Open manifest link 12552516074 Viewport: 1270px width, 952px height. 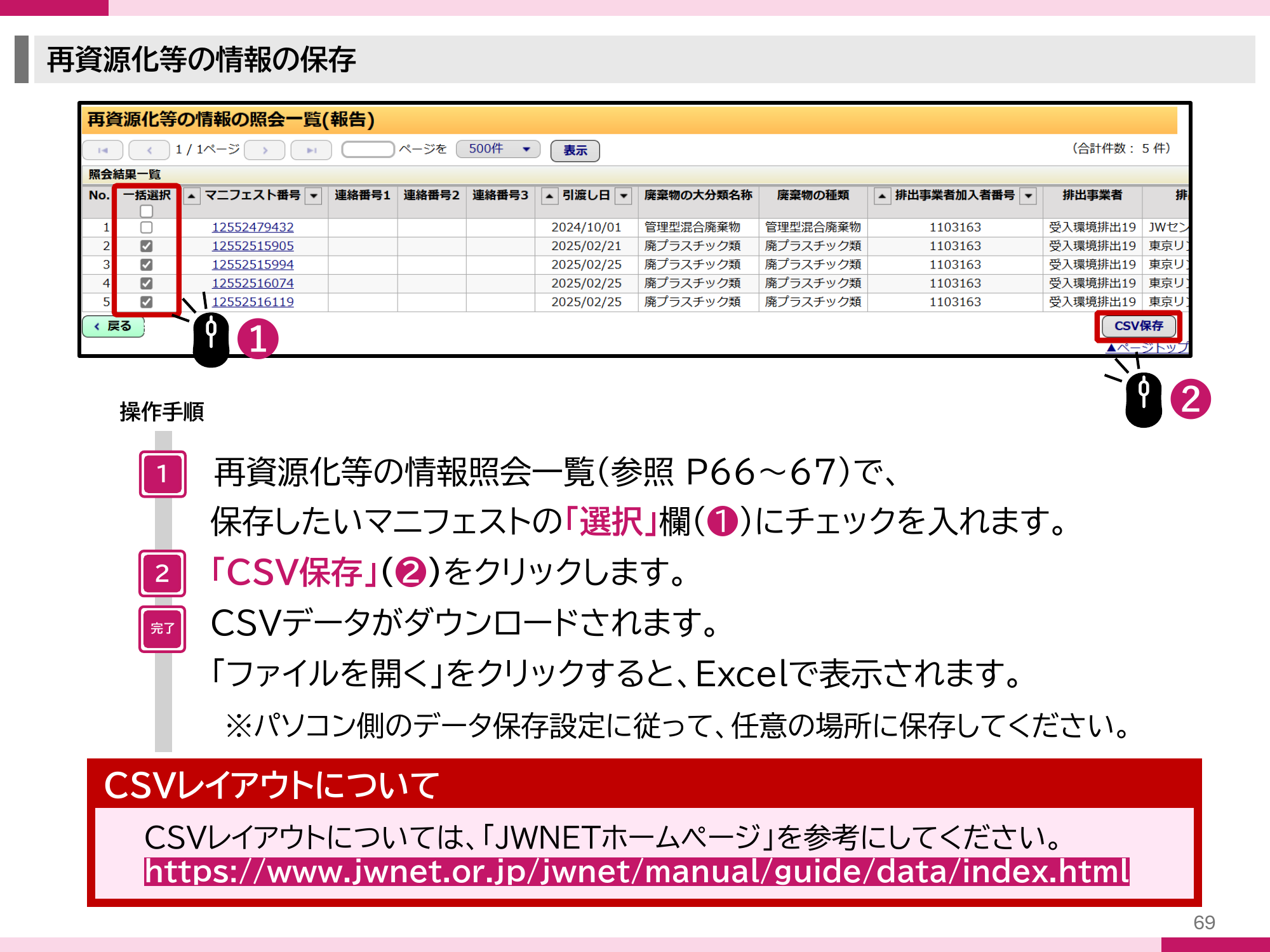coord(253,283)
